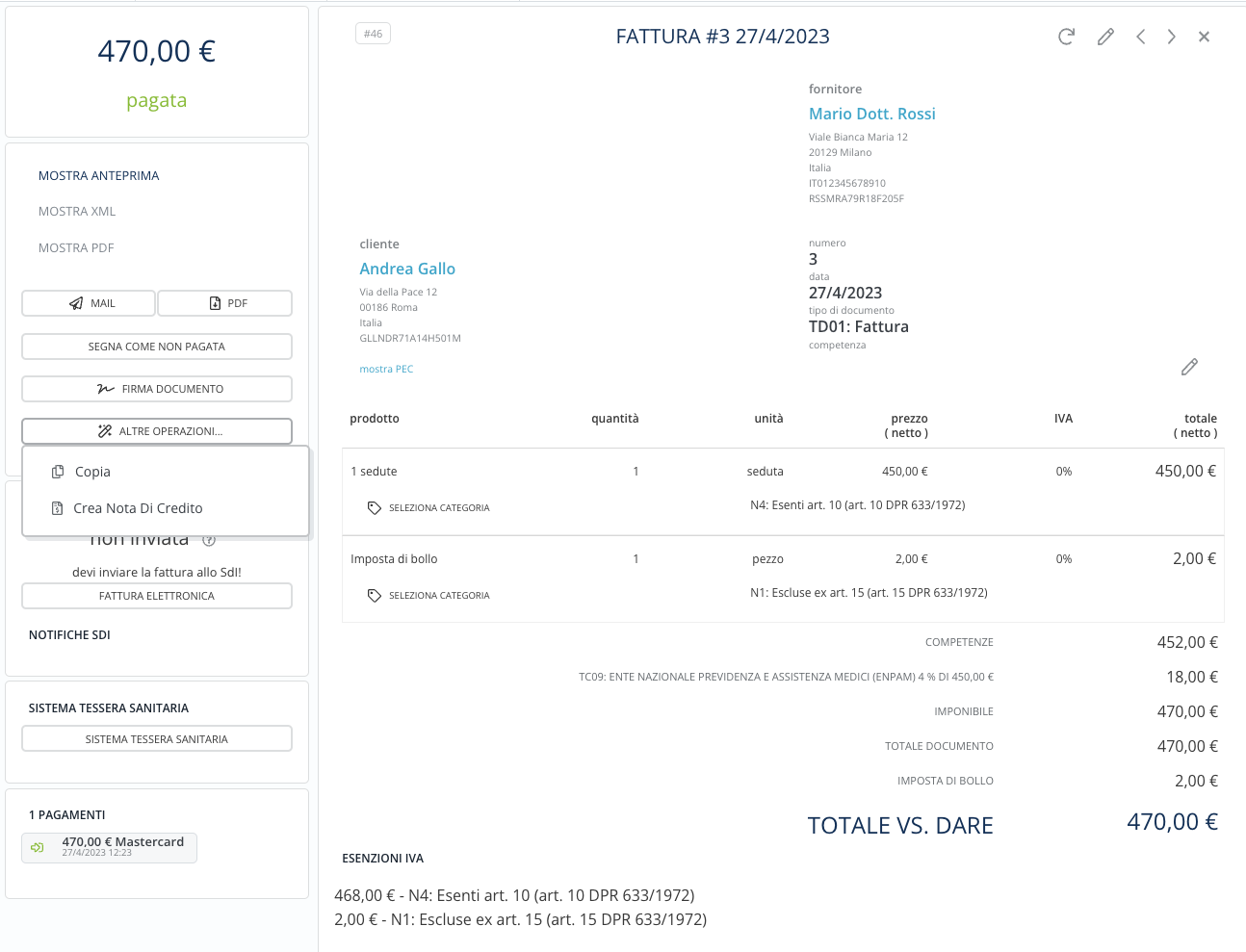Open the help tooltip next to 'non inviata'
This screenshot has height=952, width=1246.
click(x=211, y=538)
